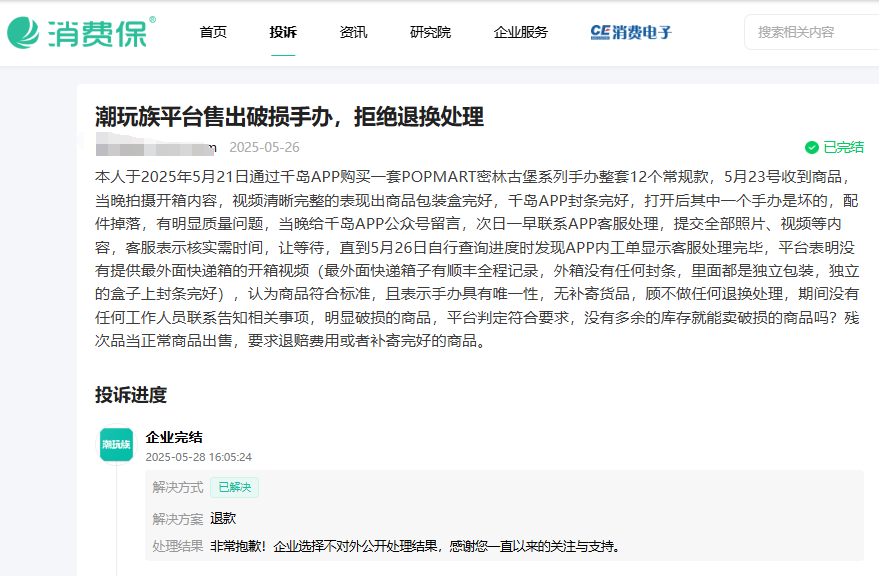Click the 退款 solution value
Image resolution: width=879 pixels, height=576 pixels.
[223, 519]
